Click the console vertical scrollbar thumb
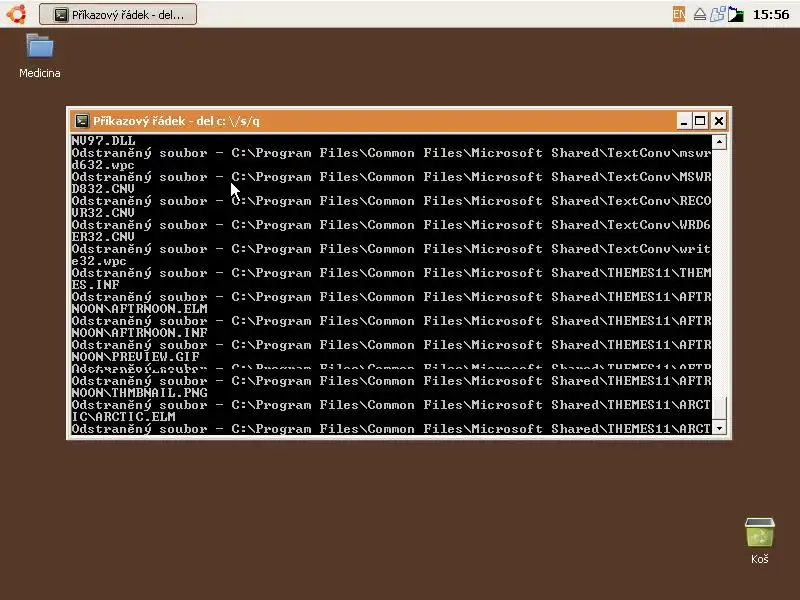This screenshot has width=800, height=600. pyautogui.click(x=719, y=408)
